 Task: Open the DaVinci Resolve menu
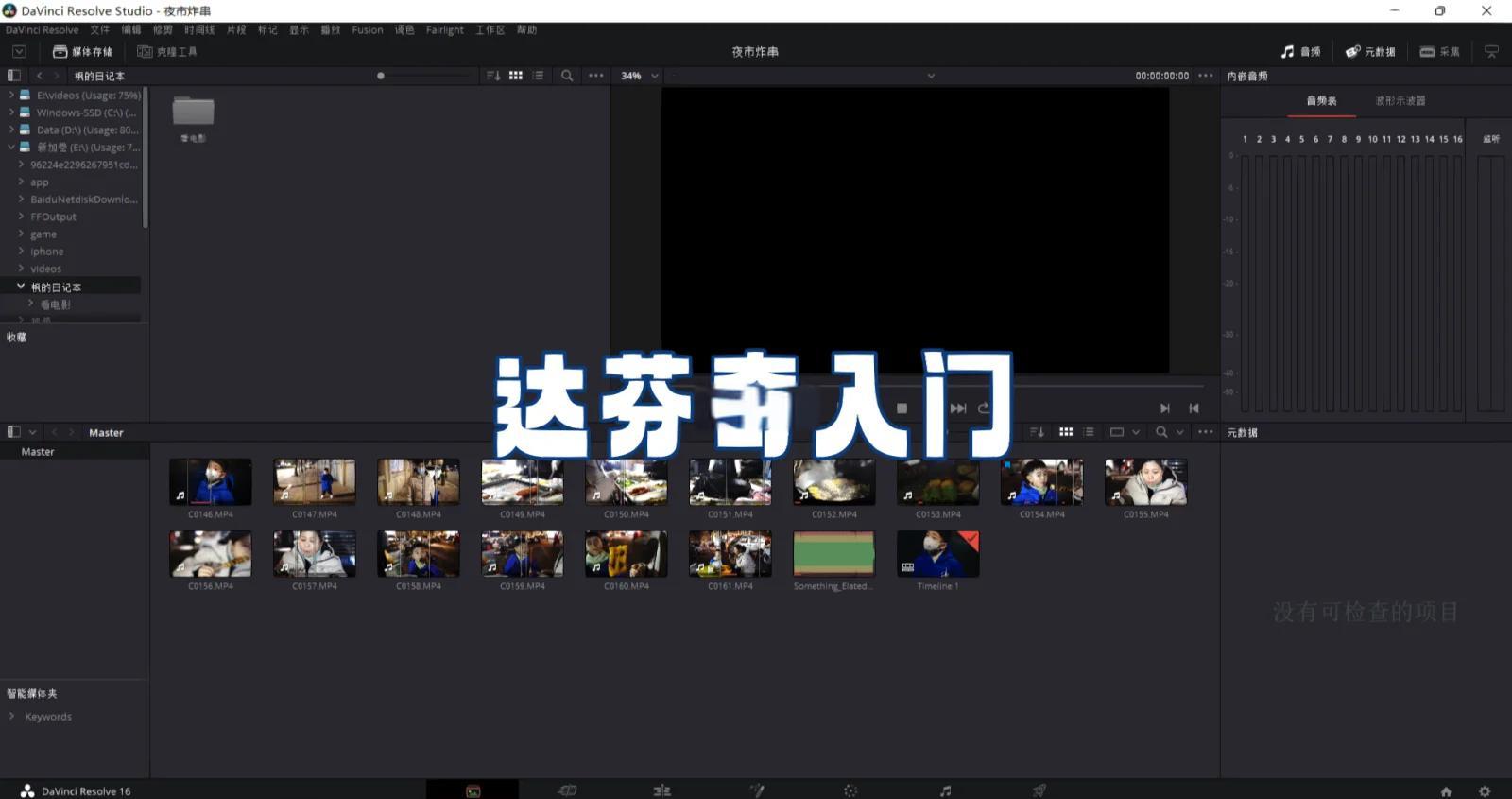click(x=43, y=30)
